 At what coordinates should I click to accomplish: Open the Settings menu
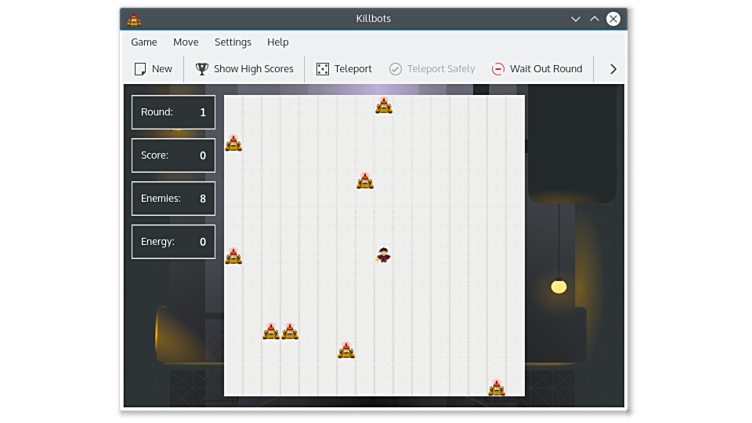pos(233,42)
